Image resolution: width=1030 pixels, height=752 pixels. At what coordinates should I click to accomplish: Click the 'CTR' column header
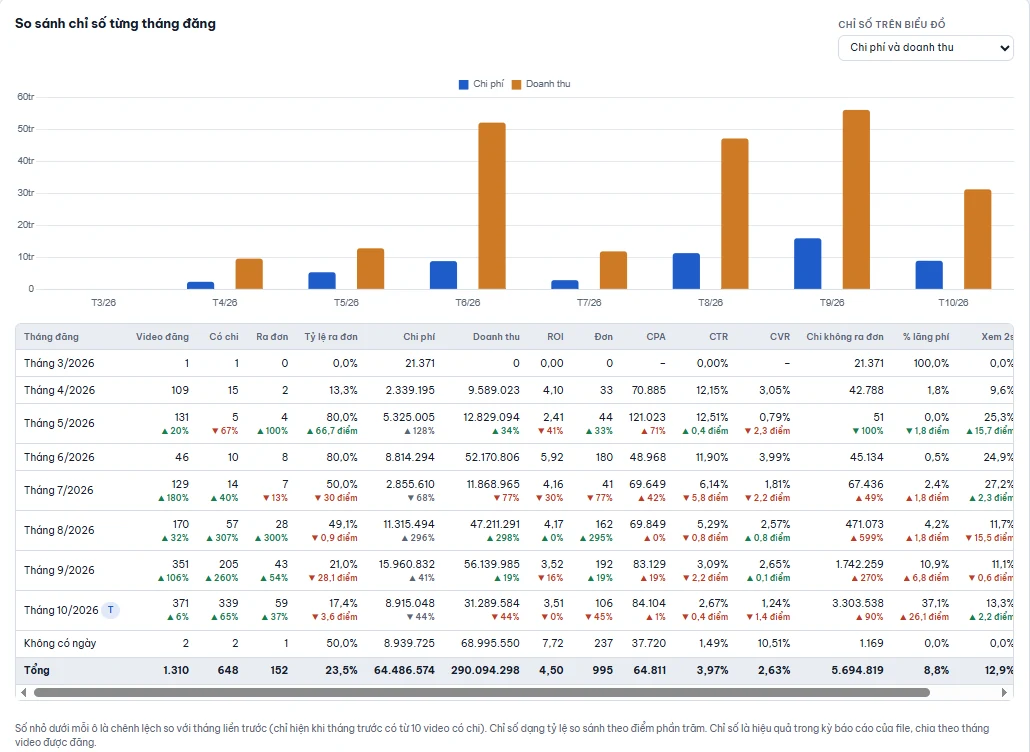pyautogui.click(x=719, y=337)
